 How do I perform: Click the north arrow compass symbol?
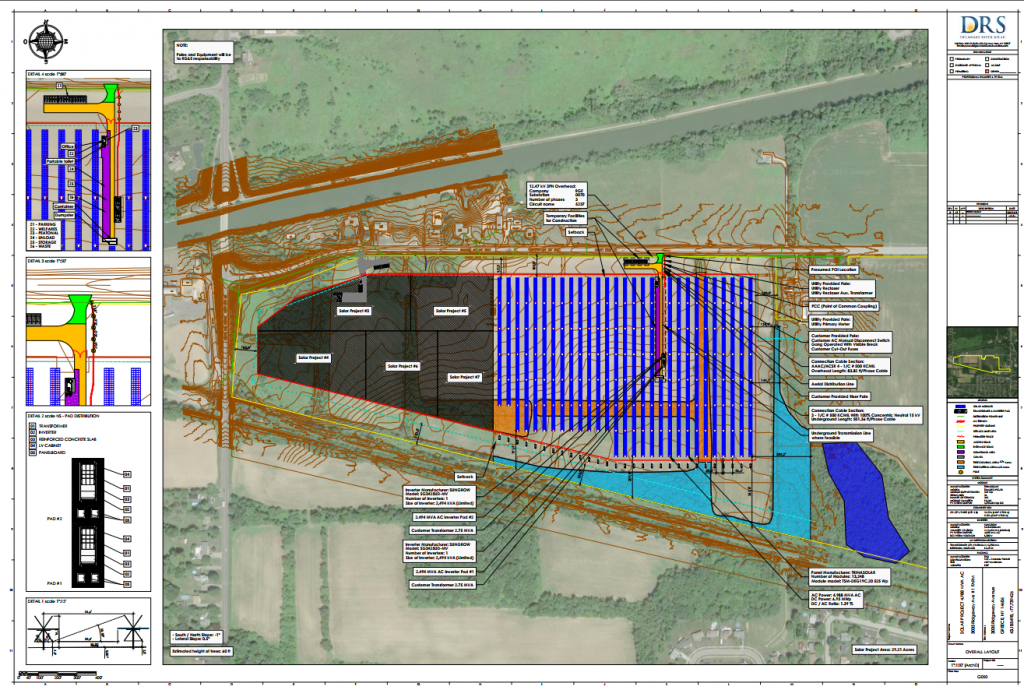pyautogui.click(x=45, y=41)
